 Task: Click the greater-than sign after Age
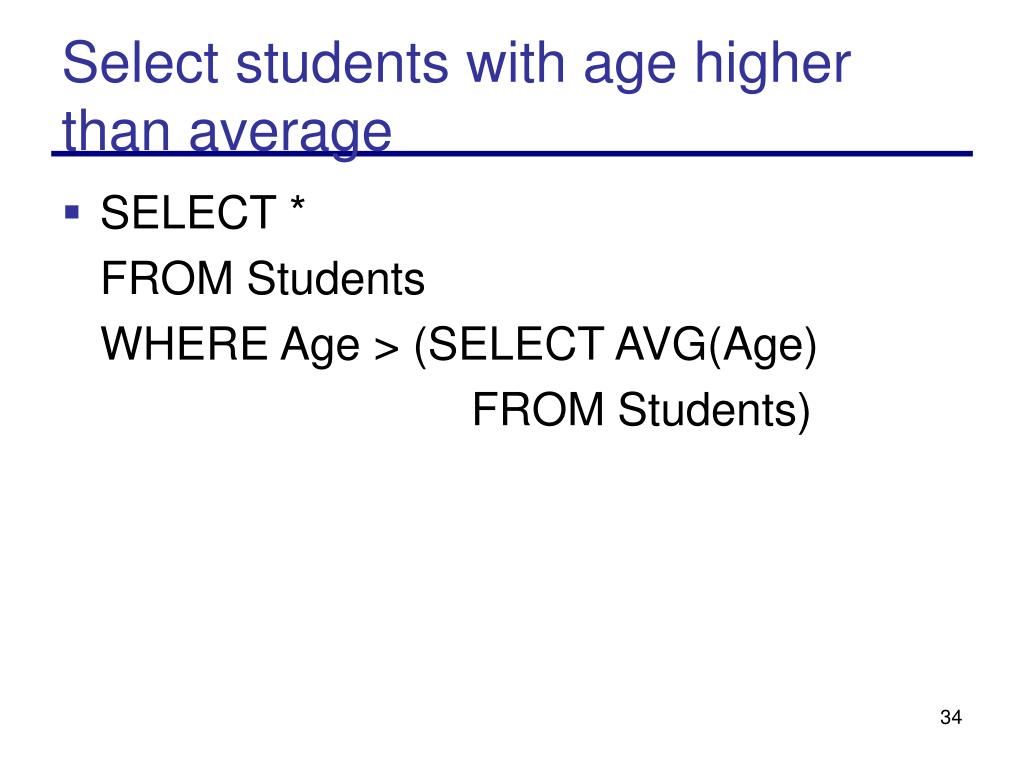tap(387, 348)
